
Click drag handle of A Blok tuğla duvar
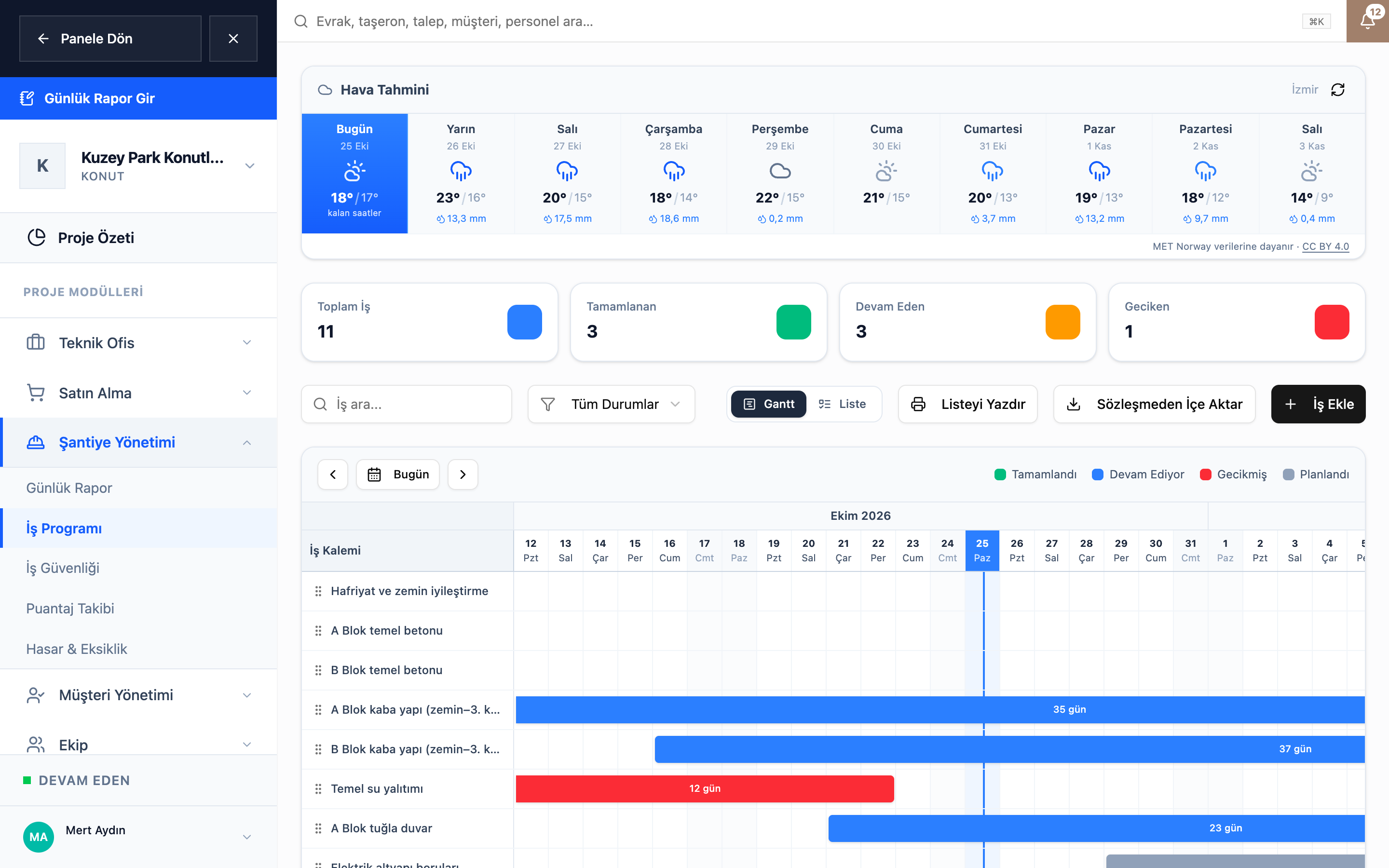coord(318,828)
